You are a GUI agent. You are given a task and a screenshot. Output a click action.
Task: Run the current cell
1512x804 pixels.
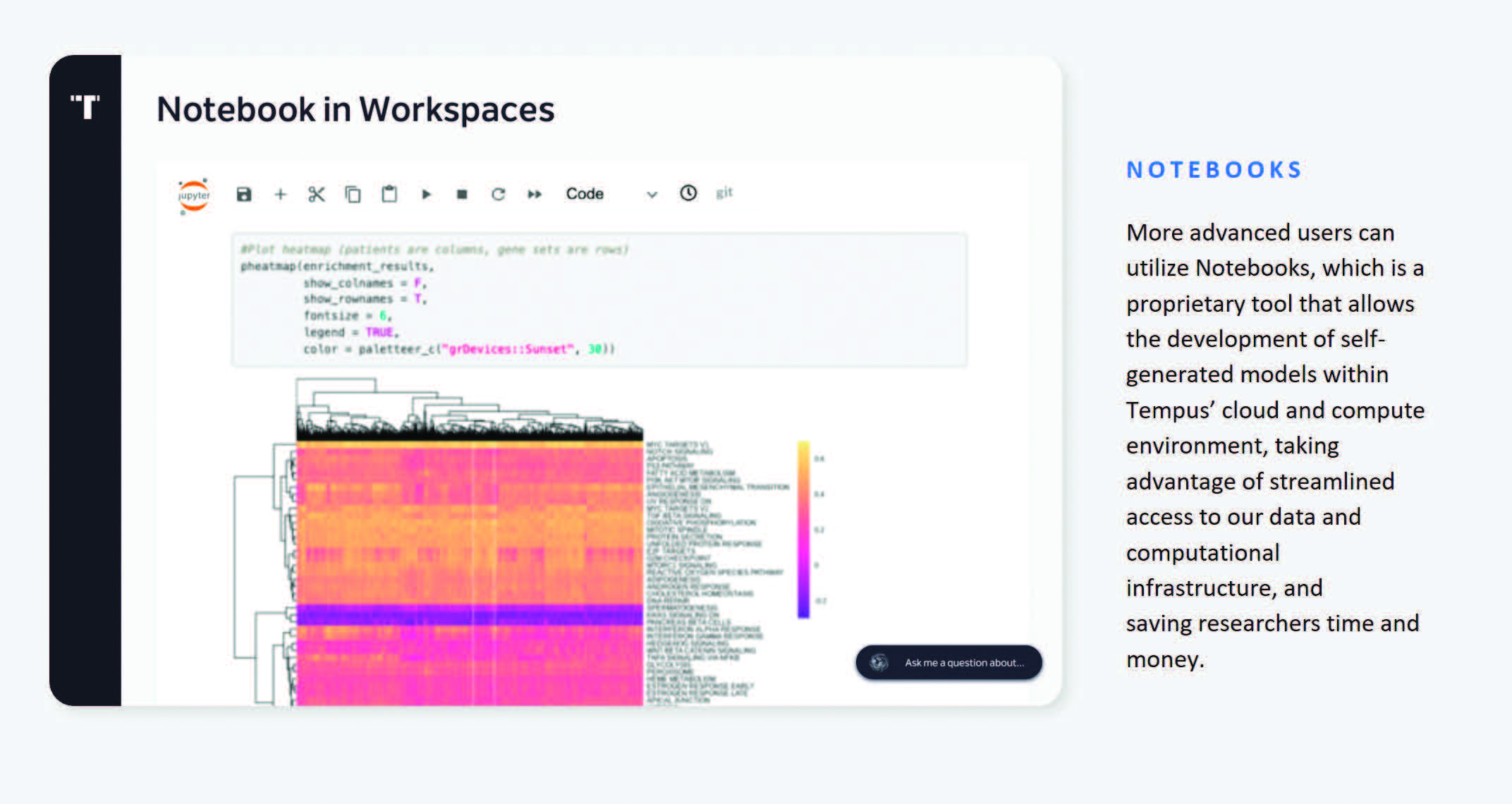tap(426, 195)
